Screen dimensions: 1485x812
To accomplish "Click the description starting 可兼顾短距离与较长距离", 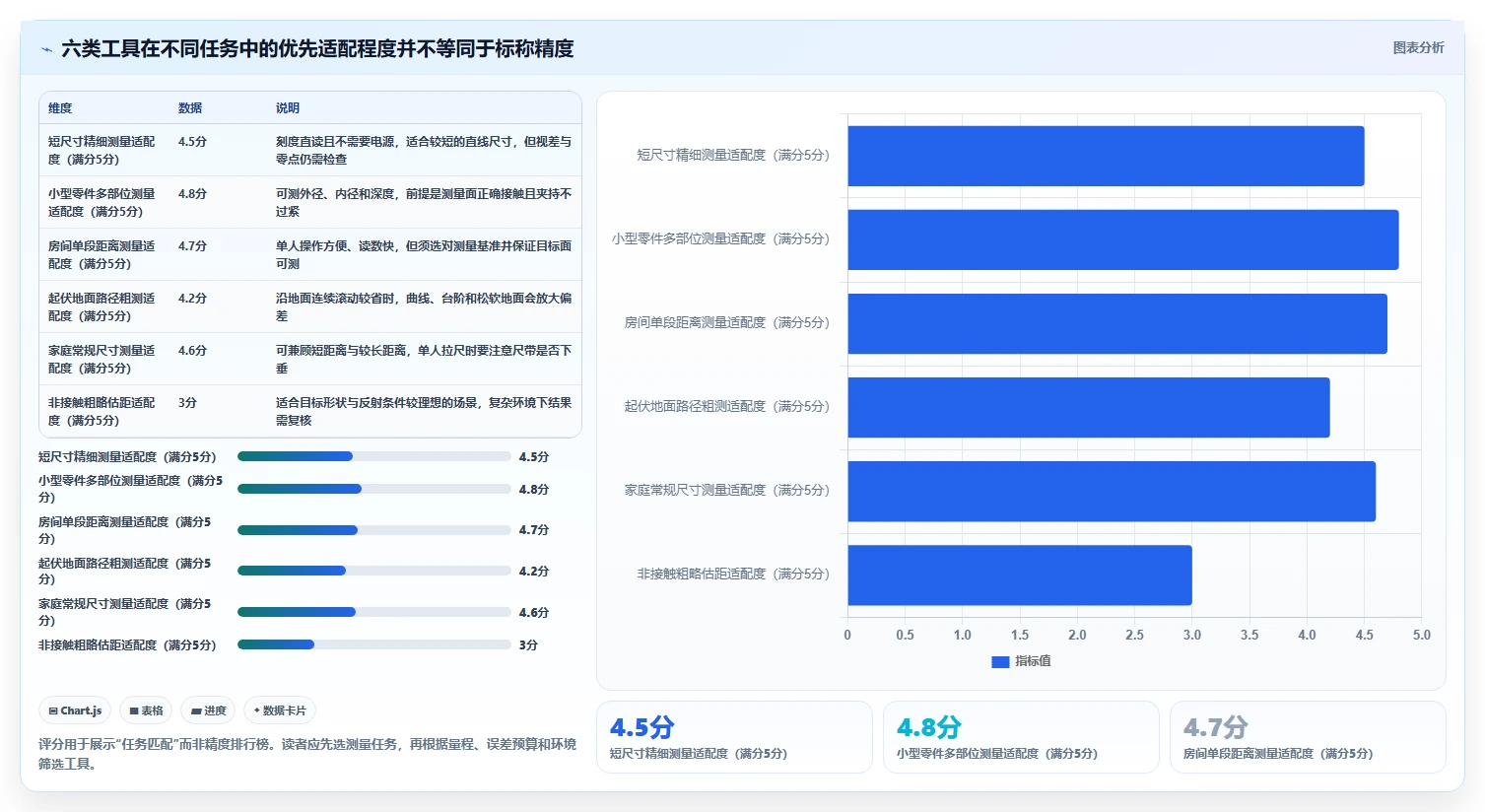I will [x=424, y=359].
